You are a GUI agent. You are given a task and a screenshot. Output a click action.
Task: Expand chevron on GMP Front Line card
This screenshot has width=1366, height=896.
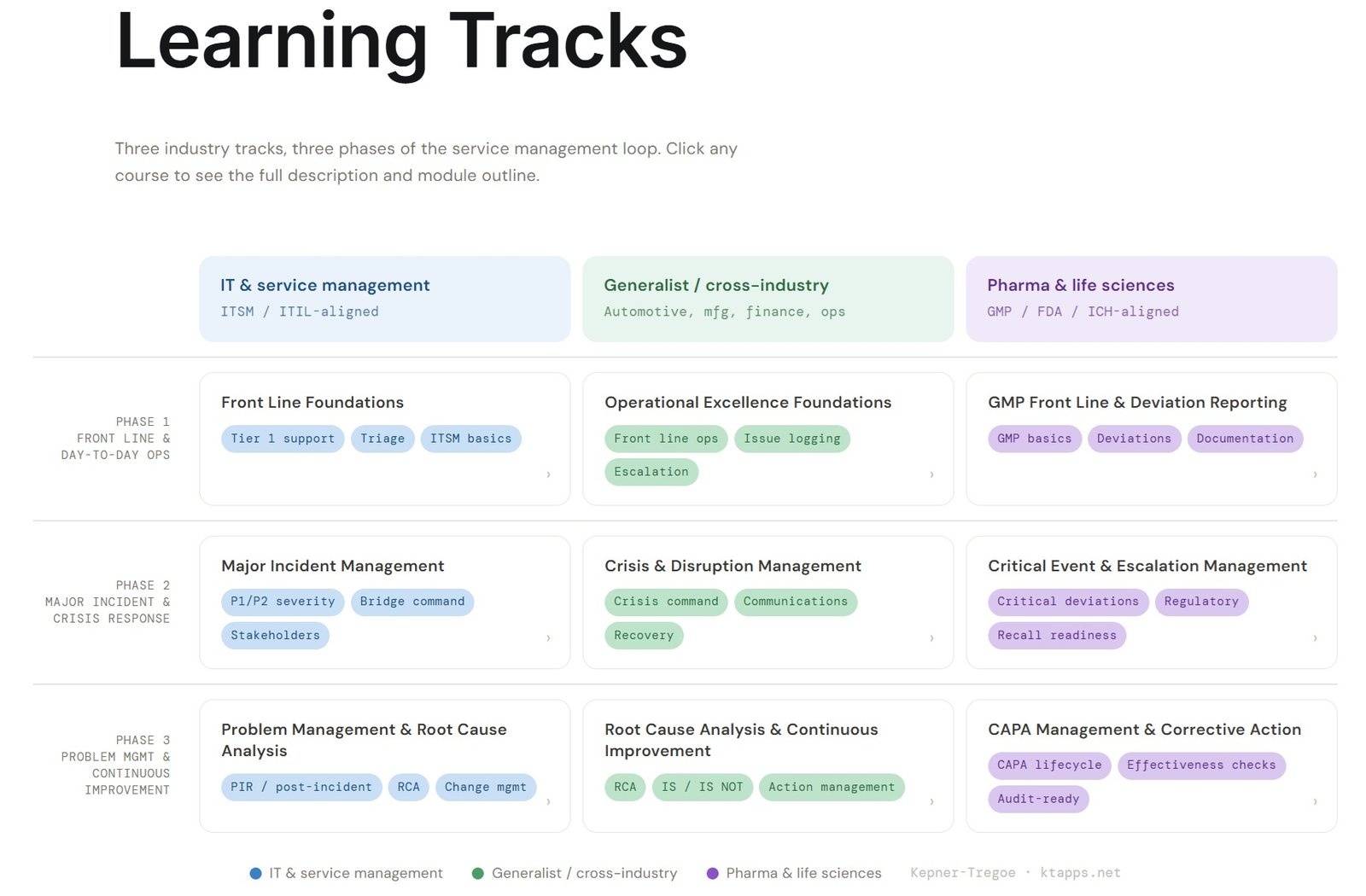(x=1315, y=474)
